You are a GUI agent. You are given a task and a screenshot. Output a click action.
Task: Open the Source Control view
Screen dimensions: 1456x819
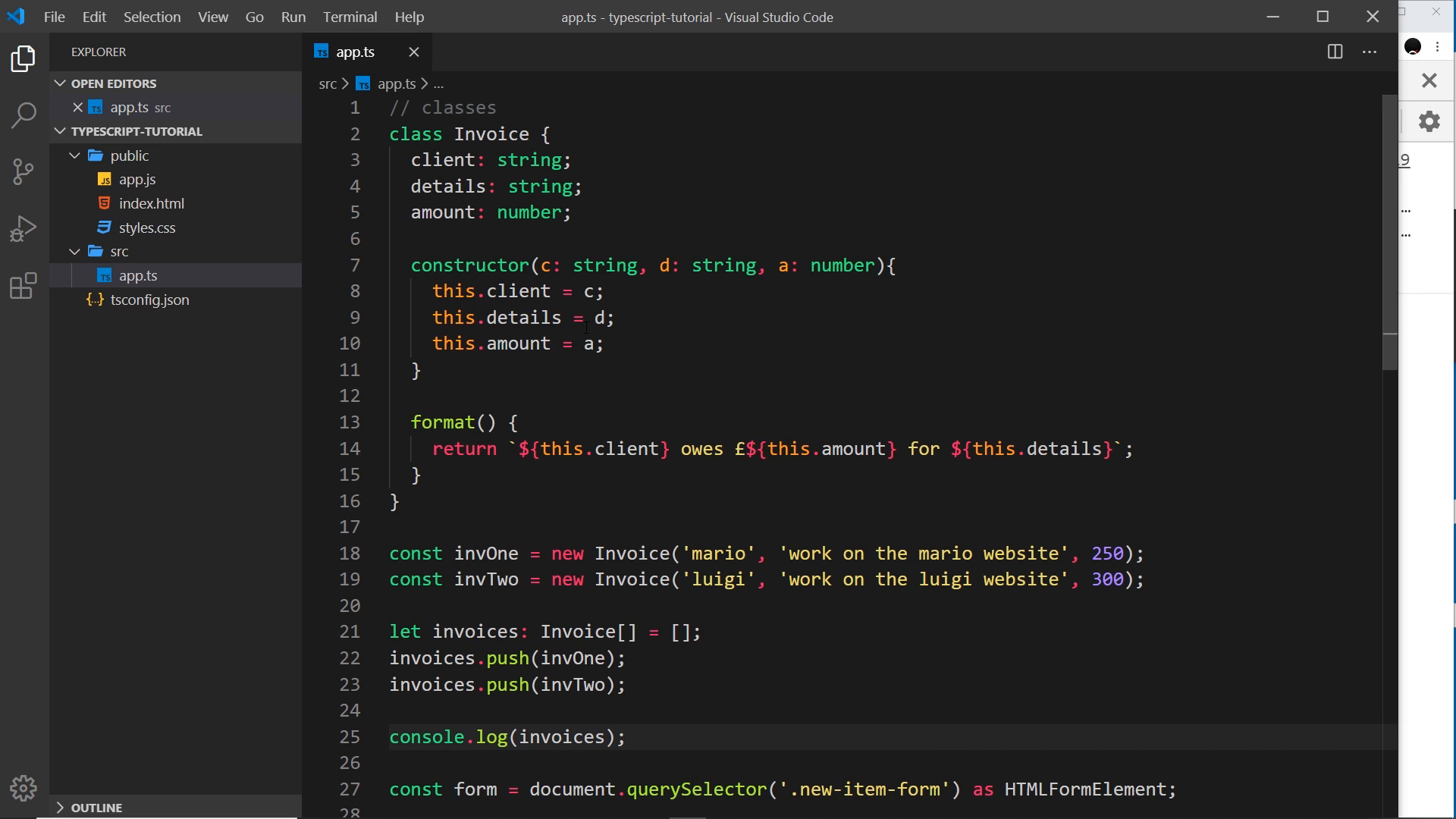tap(24, 172)
